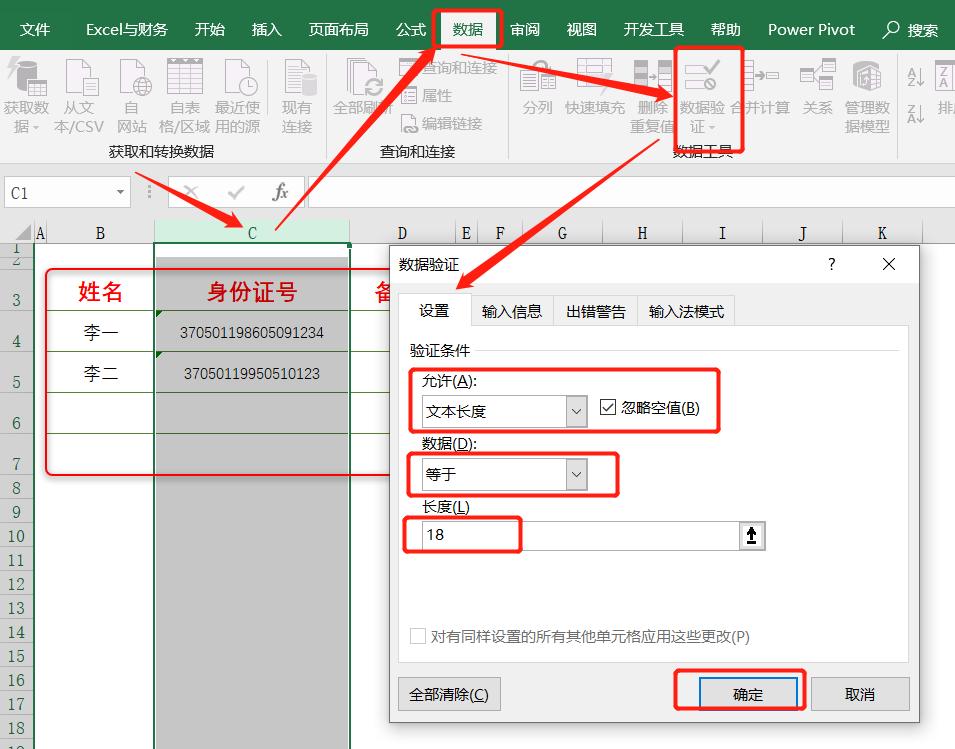Switch to the 出错警告 tab
The width and height of the screenshot is (955, 749).
click(599, 311)
